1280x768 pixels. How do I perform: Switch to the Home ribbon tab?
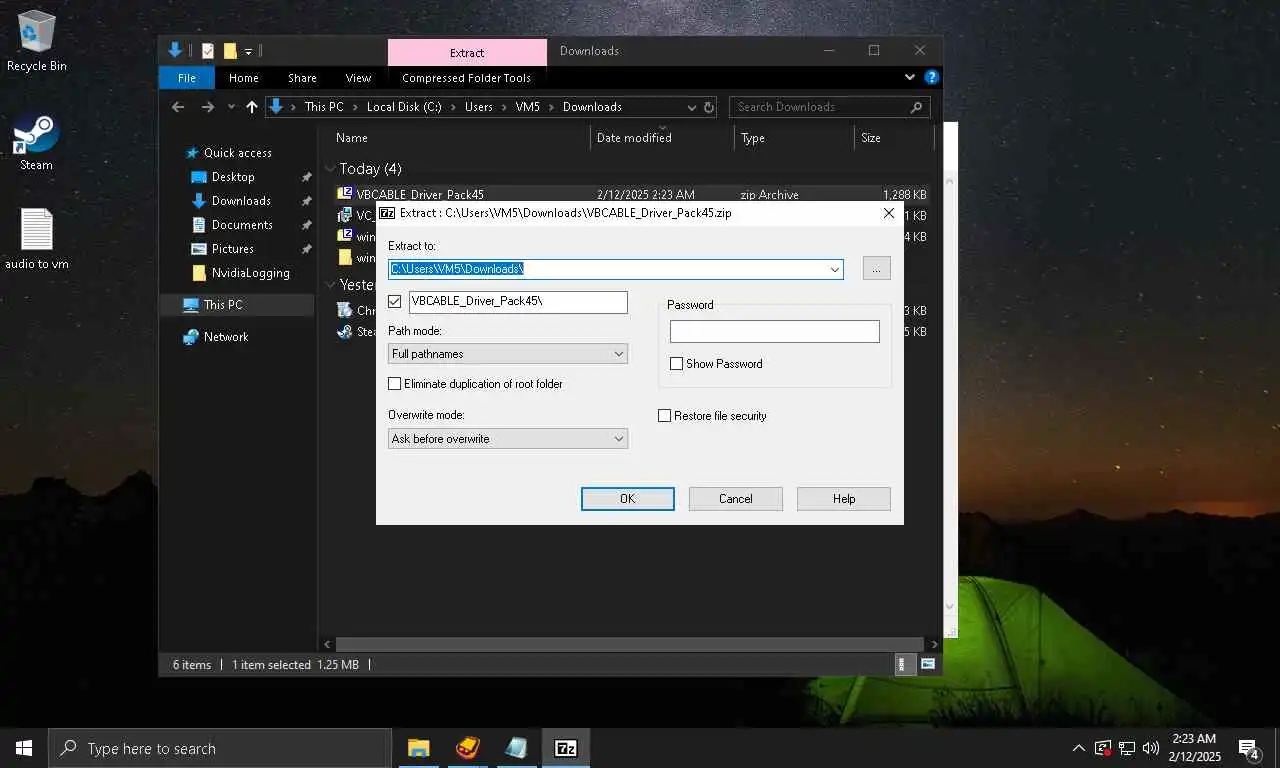(x=243, y=78)
